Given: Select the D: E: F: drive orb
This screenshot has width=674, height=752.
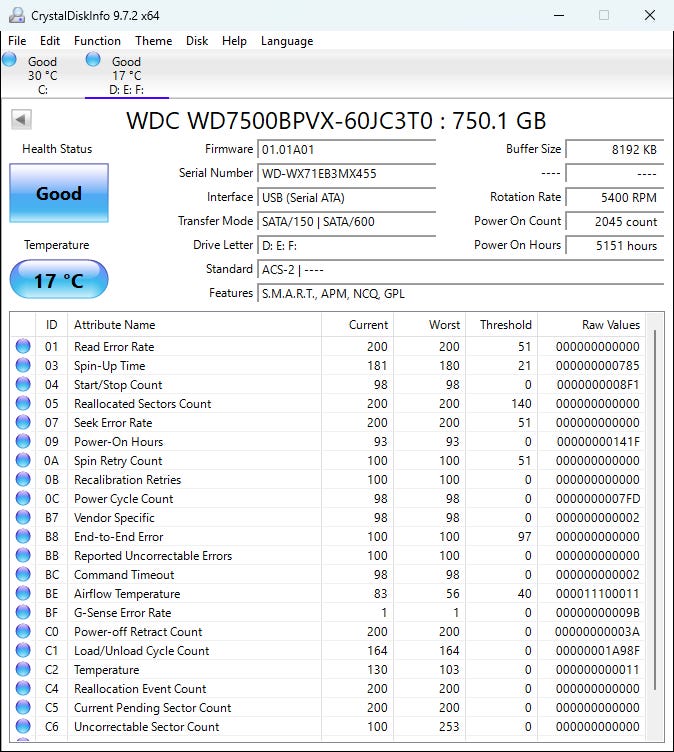Looking at the screenshot, I should pyautogui.click(x=94, y=60).
